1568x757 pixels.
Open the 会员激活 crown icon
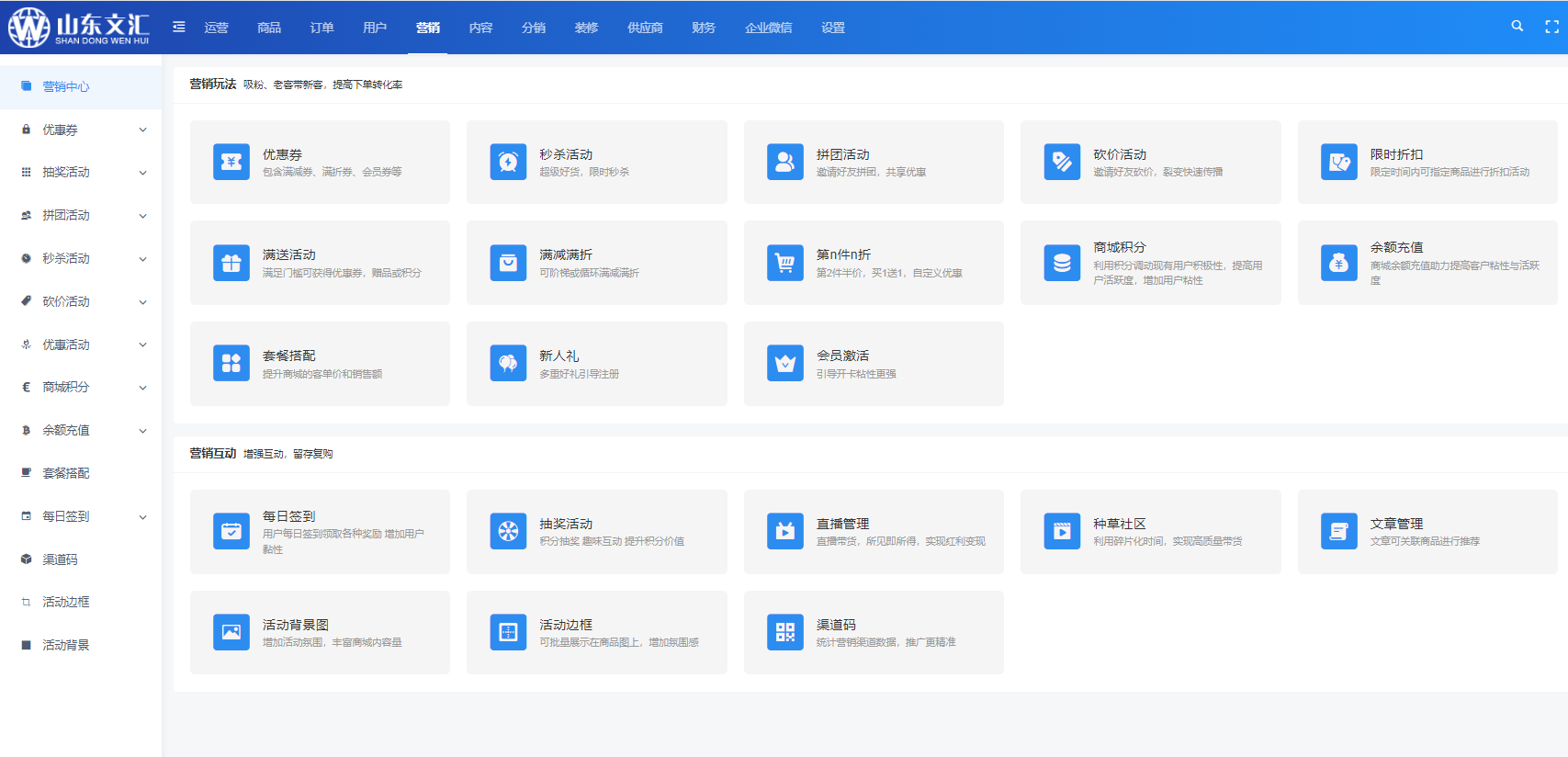click(785, 363)
